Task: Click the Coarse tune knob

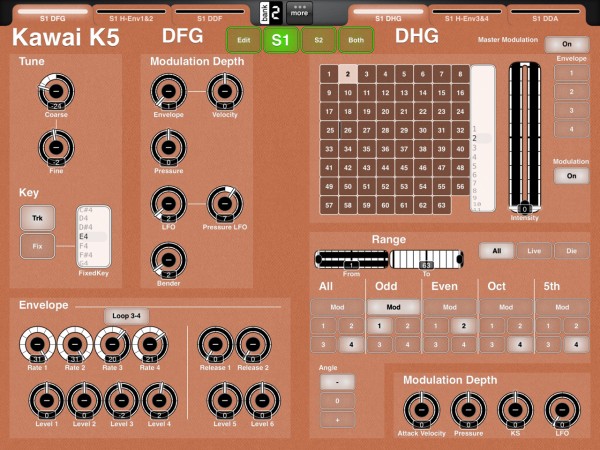Action: [x=56, y=91]
